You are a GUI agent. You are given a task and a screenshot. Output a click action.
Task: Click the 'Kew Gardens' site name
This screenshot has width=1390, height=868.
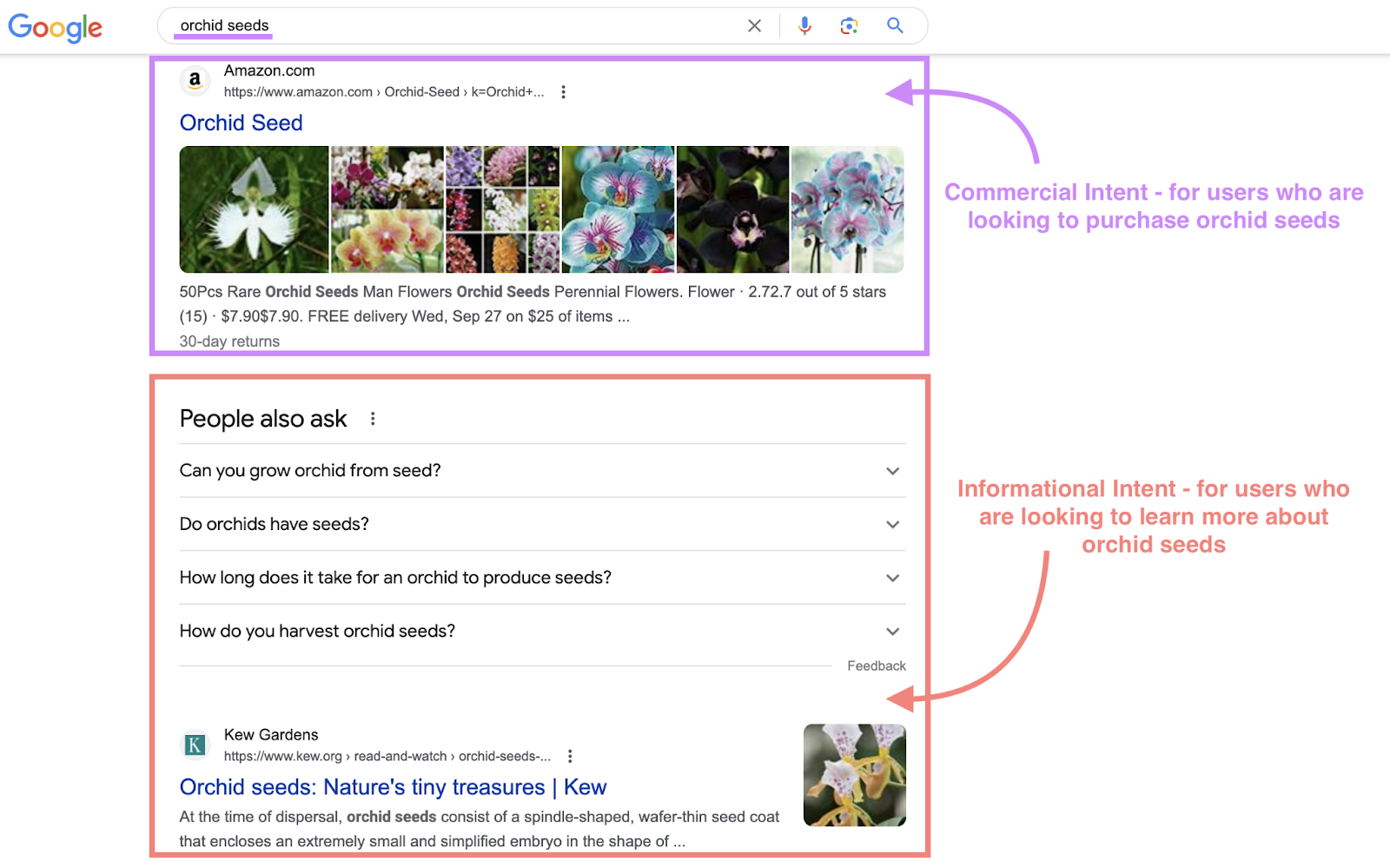pos(271,735)
